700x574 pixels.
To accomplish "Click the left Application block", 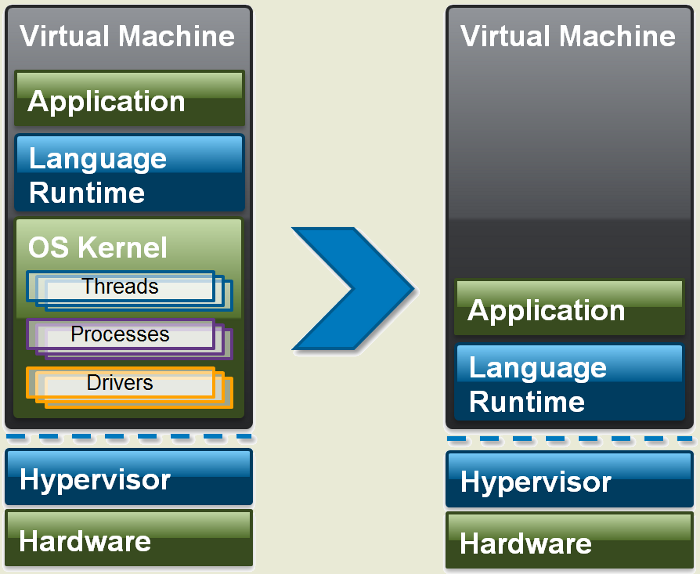I will 129,98.
